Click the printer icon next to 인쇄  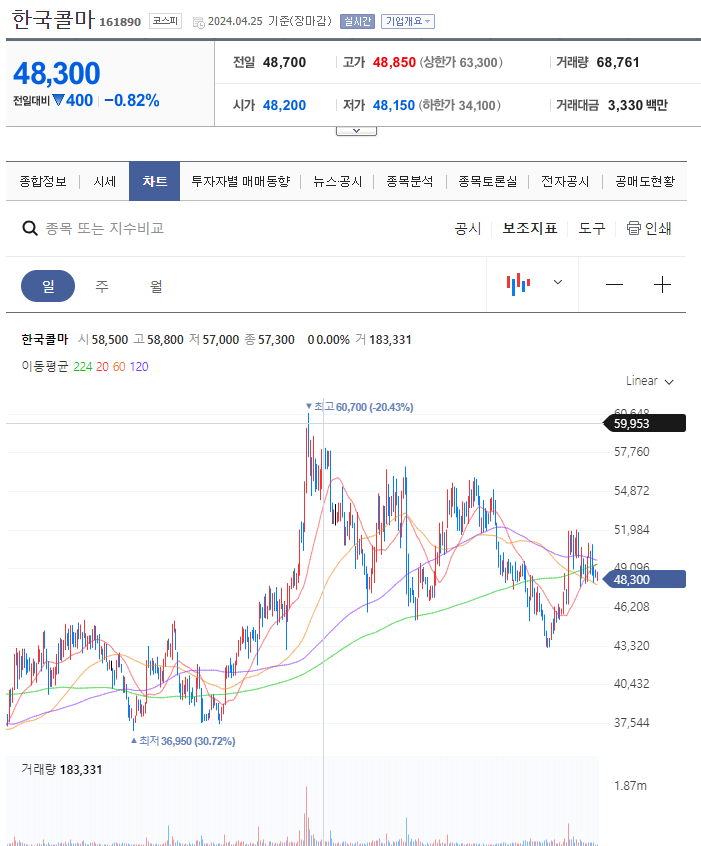[634, 228]
